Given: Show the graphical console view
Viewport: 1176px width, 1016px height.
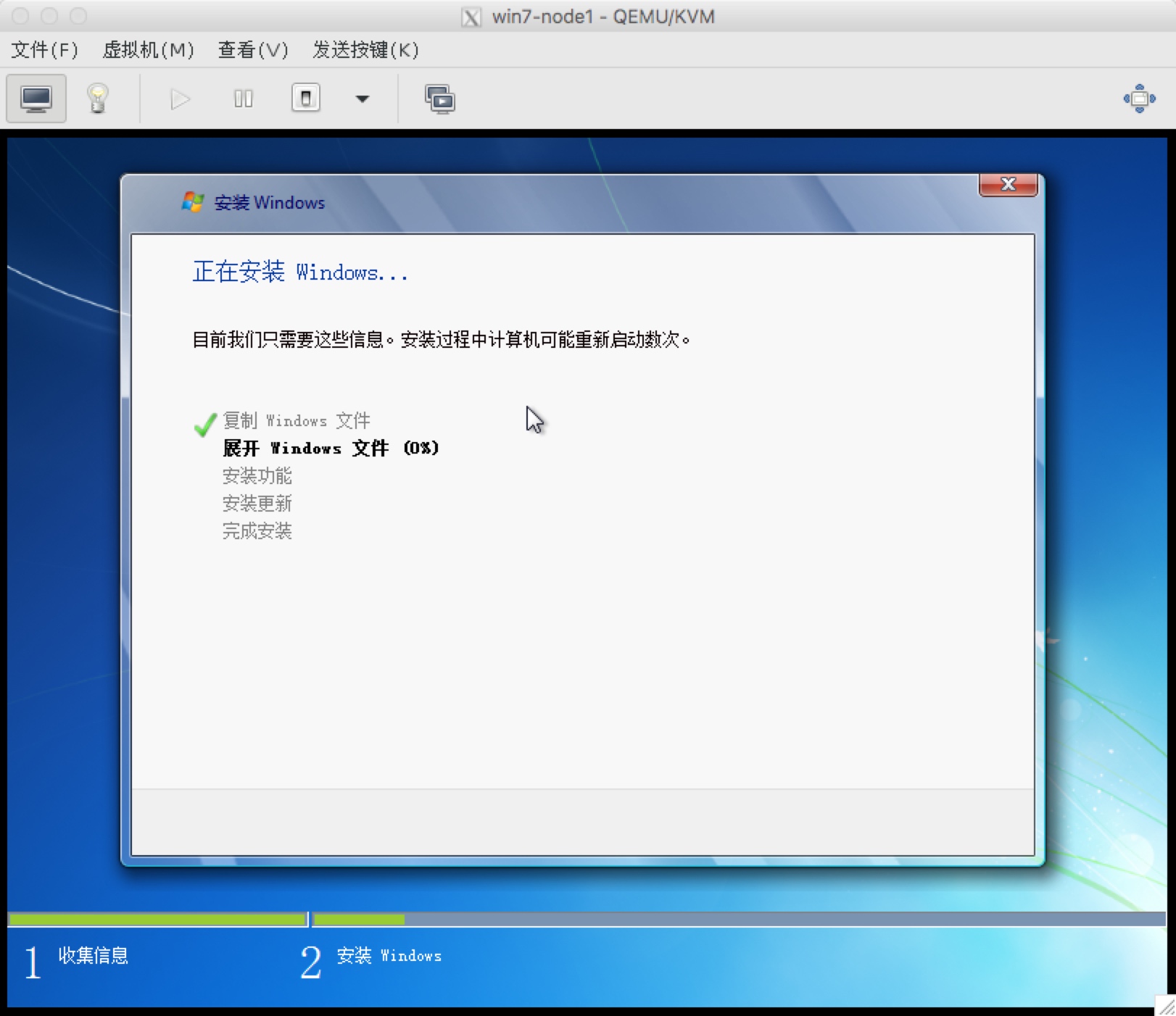Looking at the screenshot, I should point(36,99).
